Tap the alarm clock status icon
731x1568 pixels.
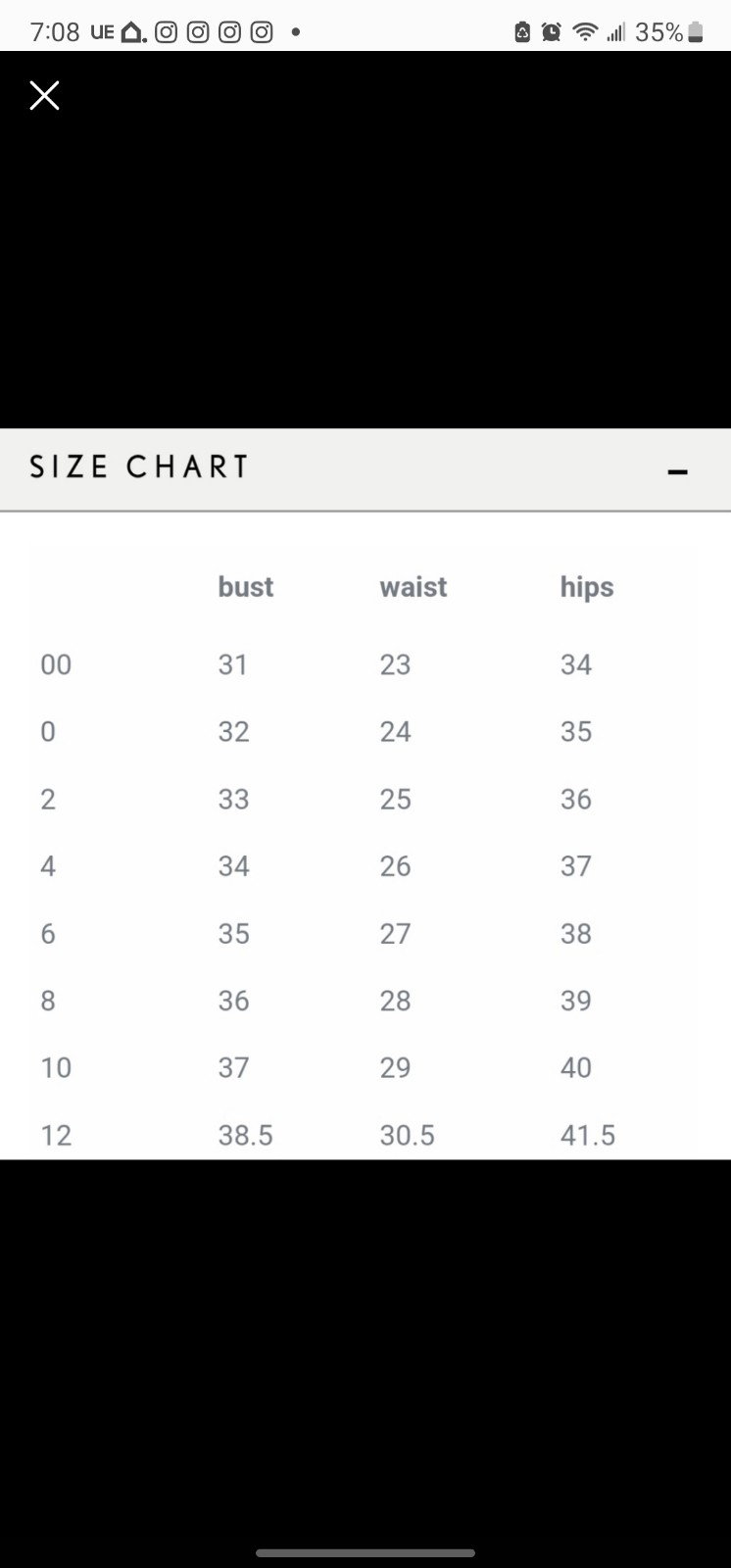pos(552,32)
